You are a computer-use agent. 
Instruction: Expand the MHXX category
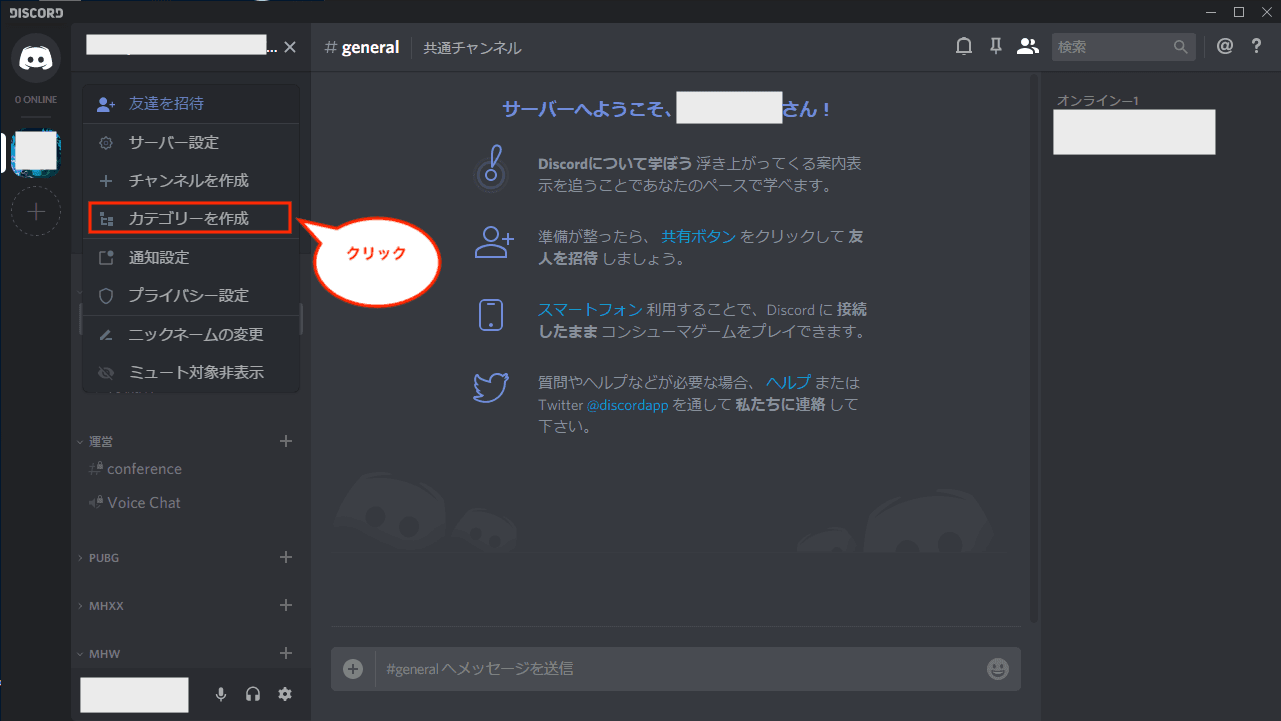pyautogui.click(x=100, y=606)
